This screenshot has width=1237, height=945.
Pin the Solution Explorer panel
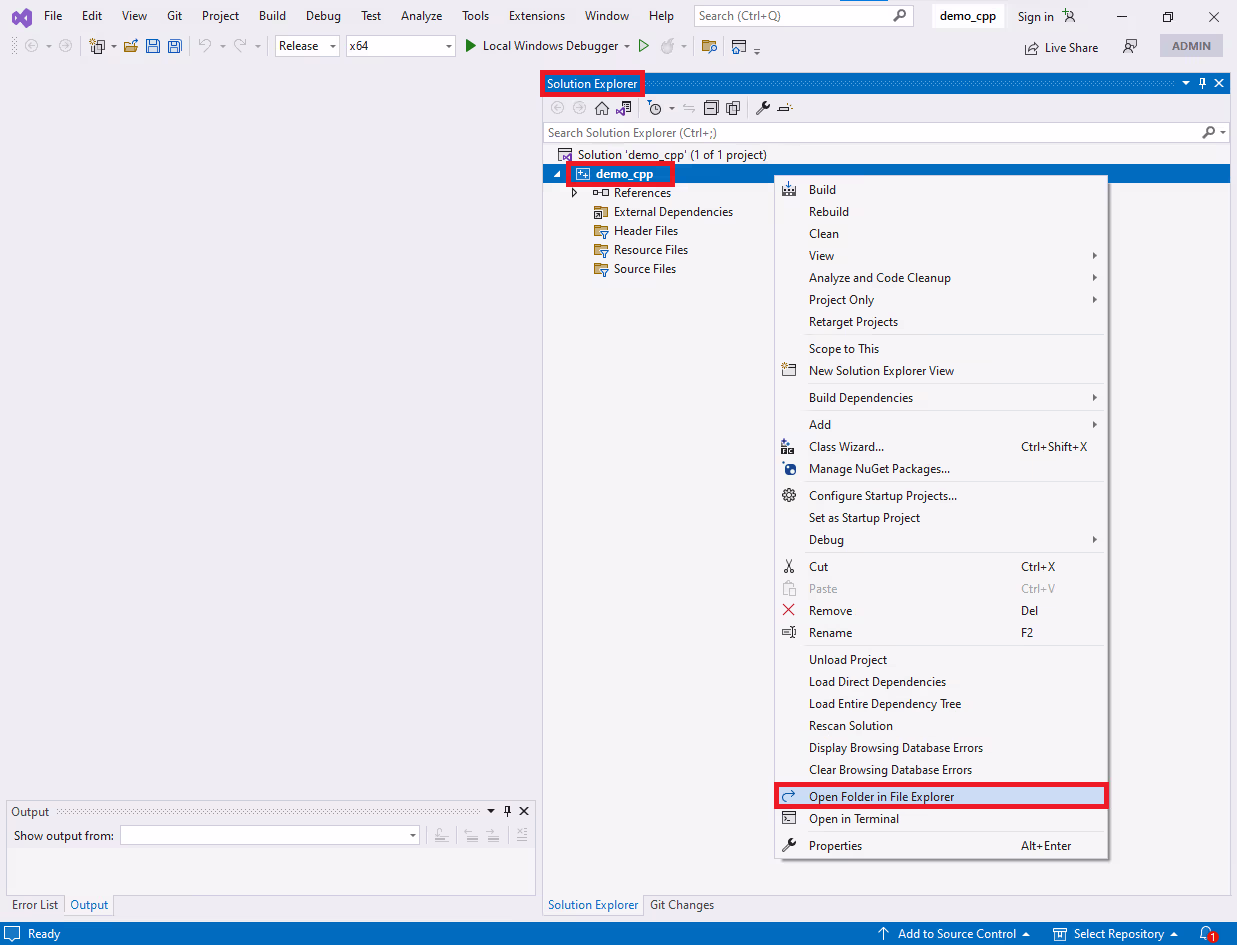(x=1203, y=83)
